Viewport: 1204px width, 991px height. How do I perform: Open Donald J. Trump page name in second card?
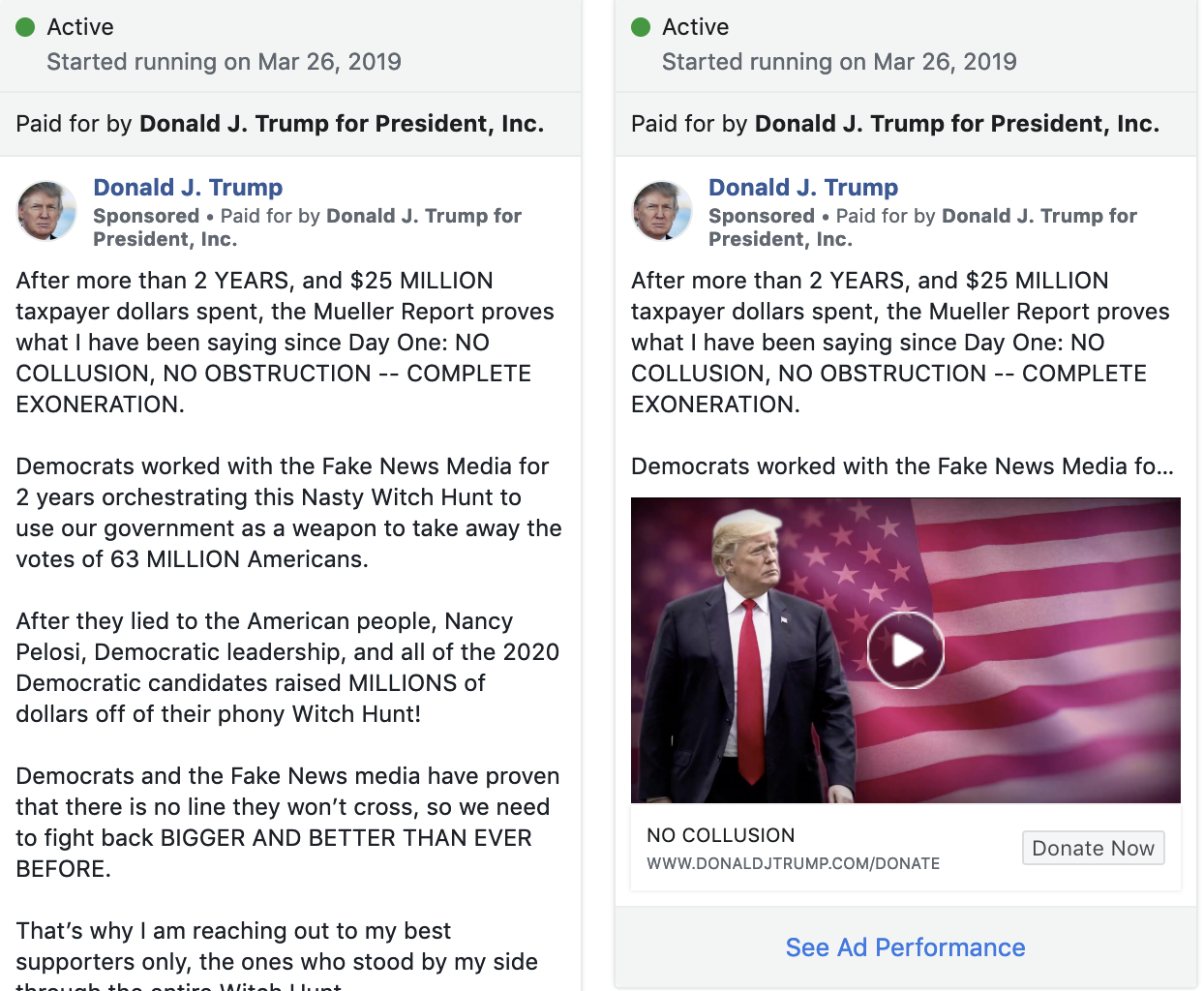coord(803,187)
